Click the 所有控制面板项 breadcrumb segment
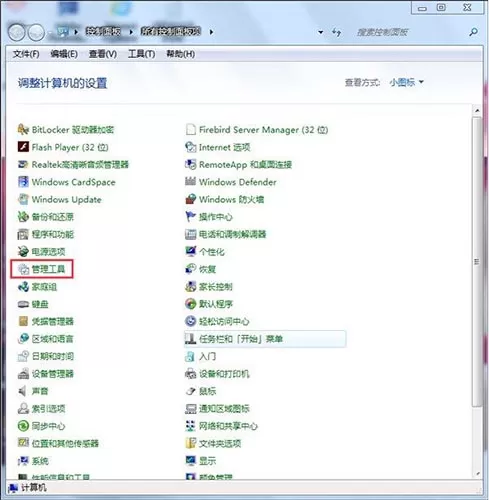 [171, 32]
